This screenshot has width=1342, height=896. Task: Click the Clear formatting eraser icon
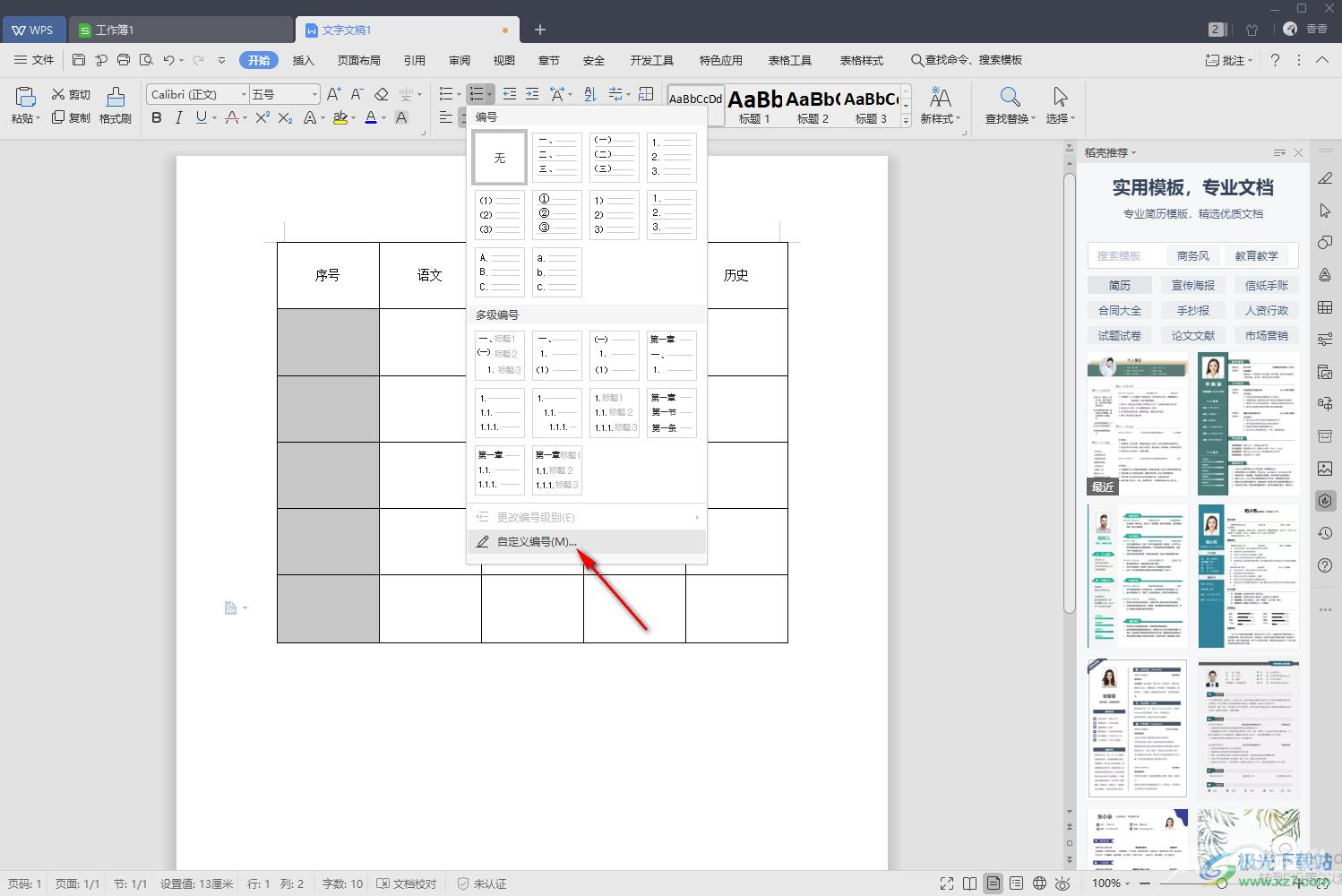click(381, 94)
